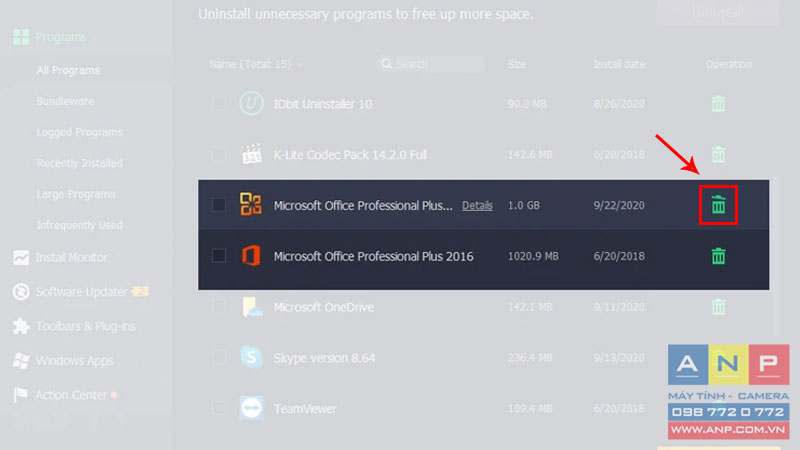
Task: Open Software Updater in the sidebar
Action: coord(81,292)
